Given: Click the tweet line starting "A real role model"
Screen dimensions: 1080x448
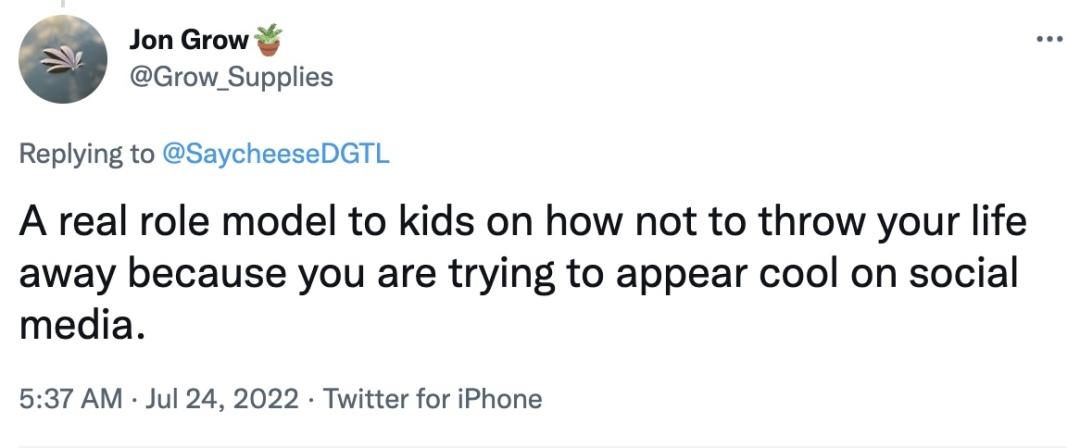Looking at the screenshot, I should (523, 223).
